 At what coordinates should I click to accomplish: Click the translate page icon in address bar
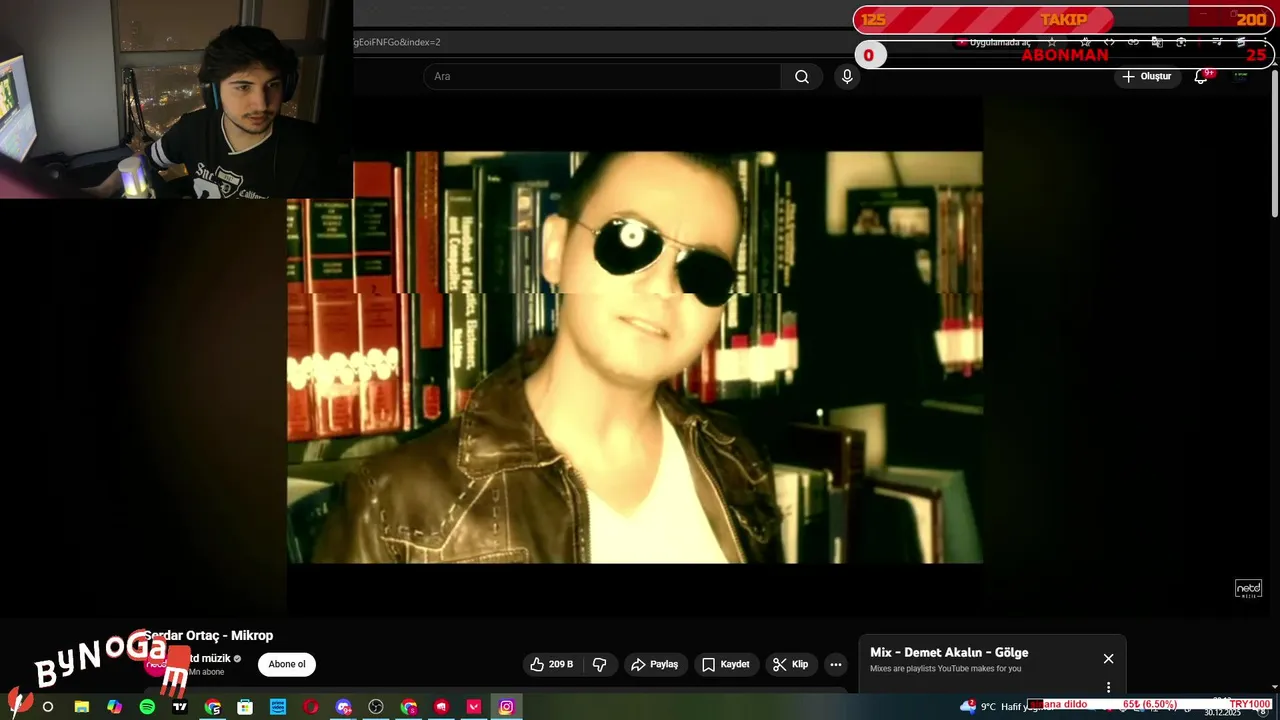pyautogui.click(x=1157, y=42)
